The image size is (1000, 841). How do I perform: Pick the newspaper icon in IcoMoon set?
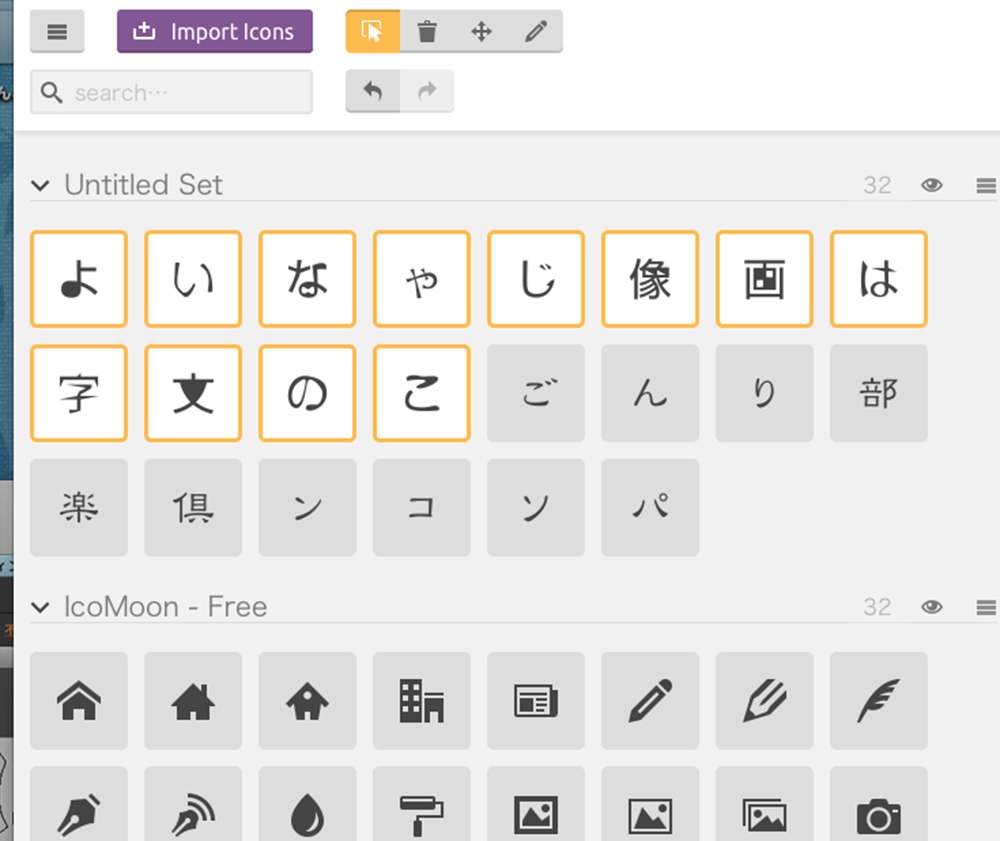pos(535,701)
